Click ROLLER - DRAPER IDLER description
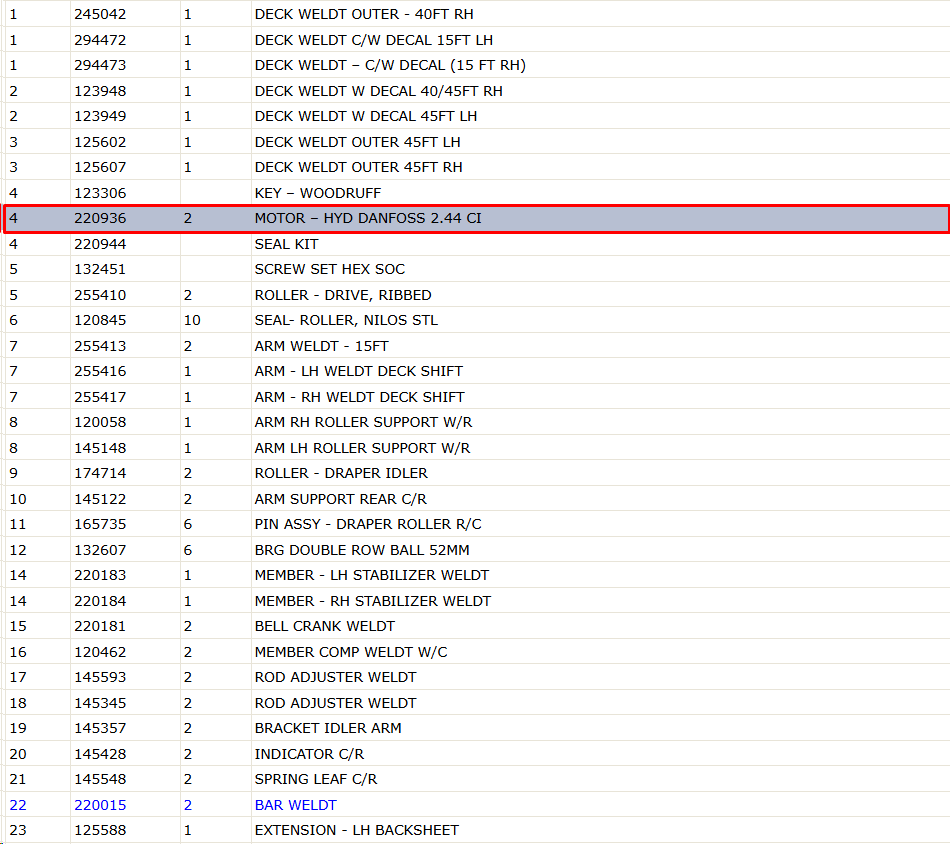The width and height of the screenshot is (950, 844). click(341, 473)
